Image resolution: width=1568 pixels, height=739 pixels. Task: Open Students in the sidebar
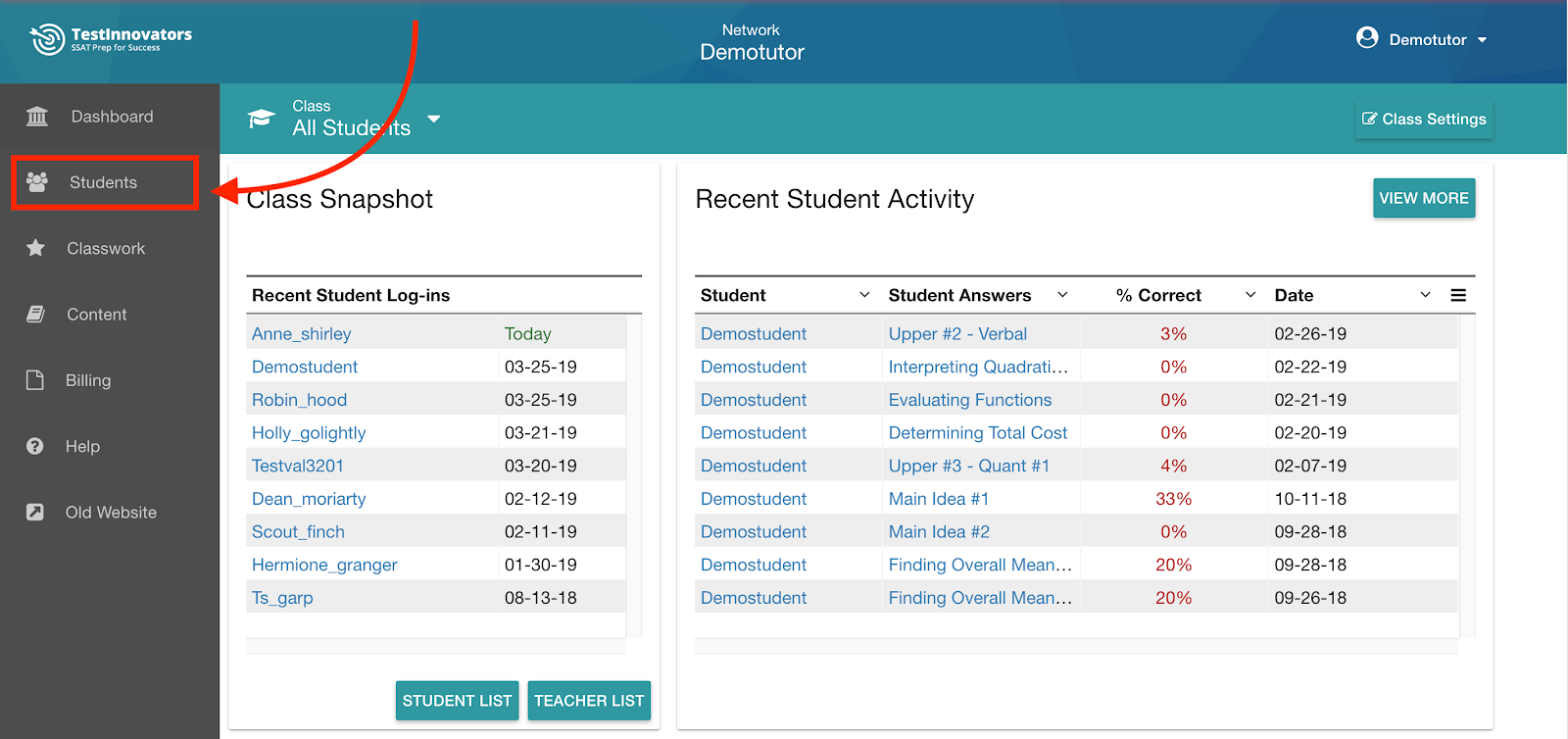click(105, 182)
